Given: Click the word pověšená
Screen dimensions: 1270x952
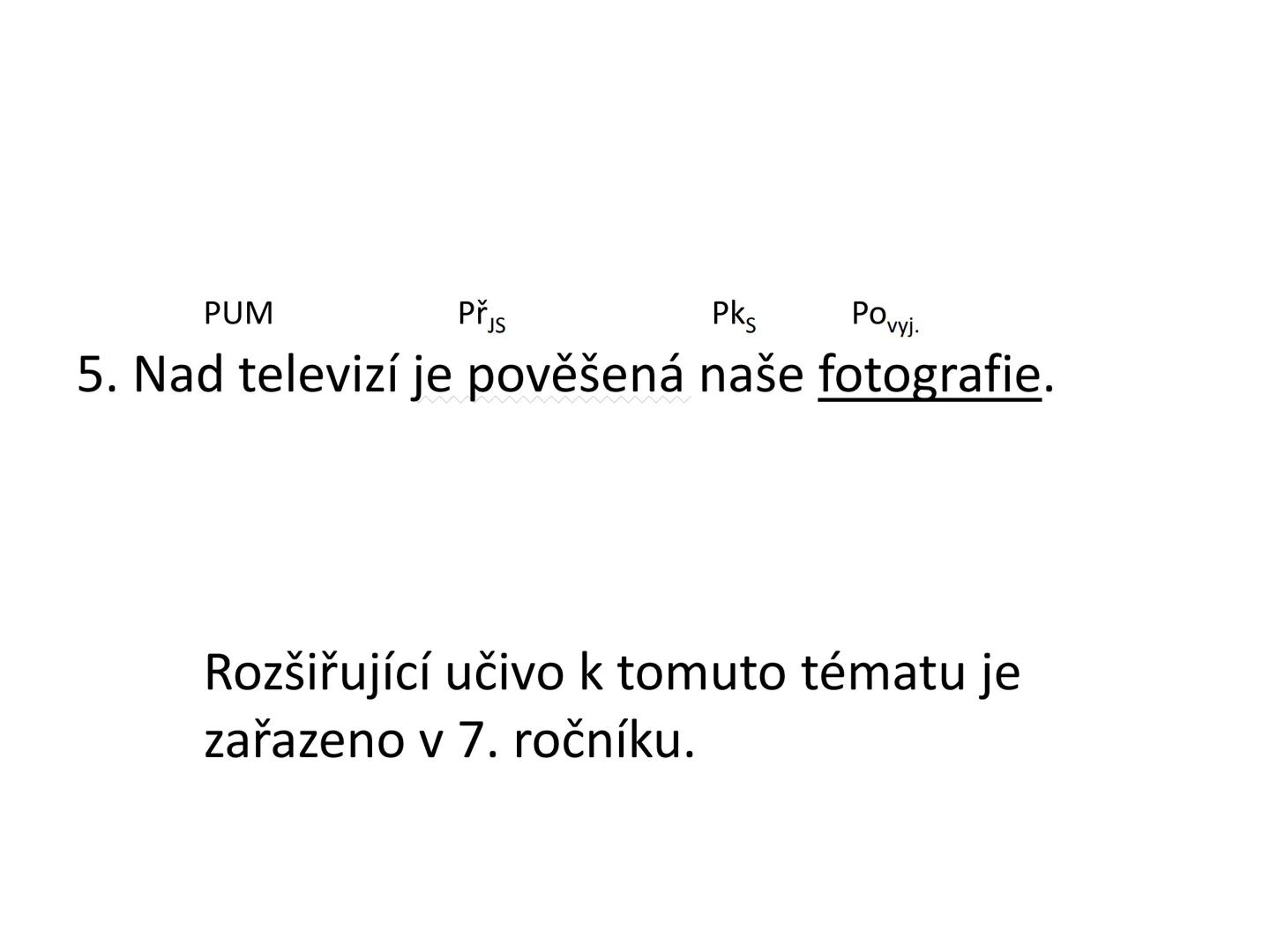Looking at the screenshot, I should coord(575,375).
